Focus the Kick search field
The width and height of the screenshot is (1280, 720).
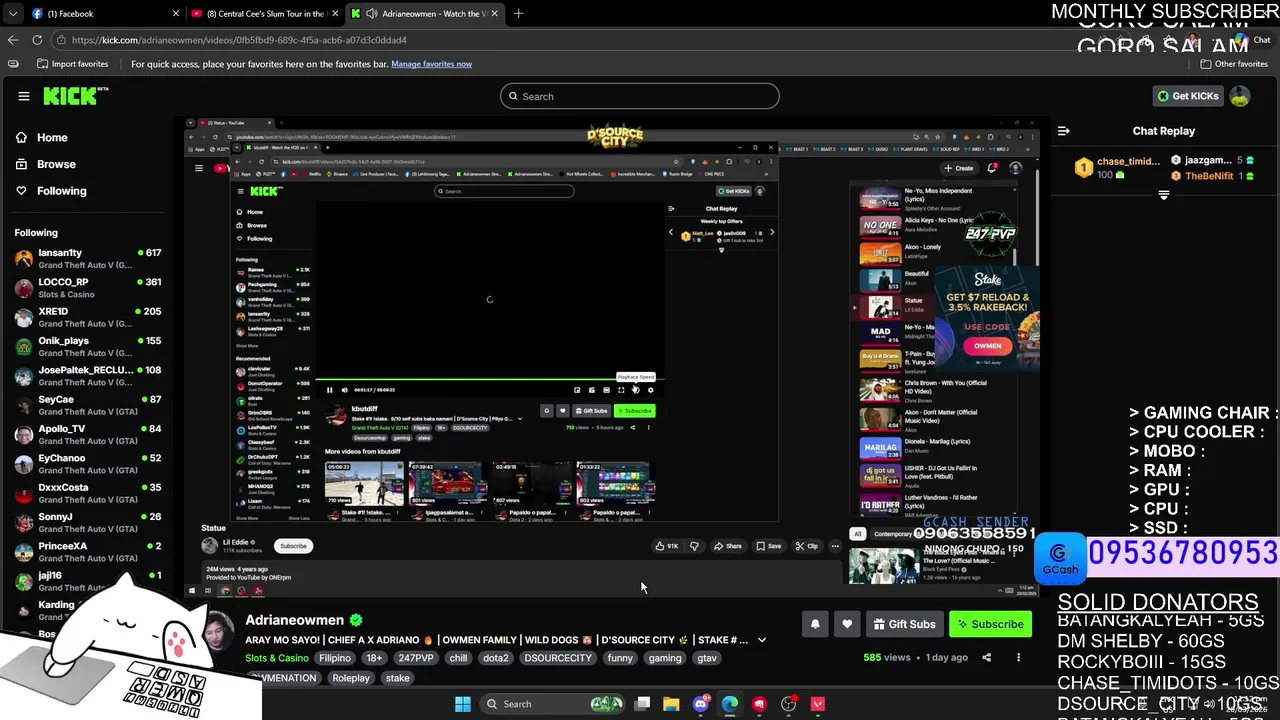[640, 96]
